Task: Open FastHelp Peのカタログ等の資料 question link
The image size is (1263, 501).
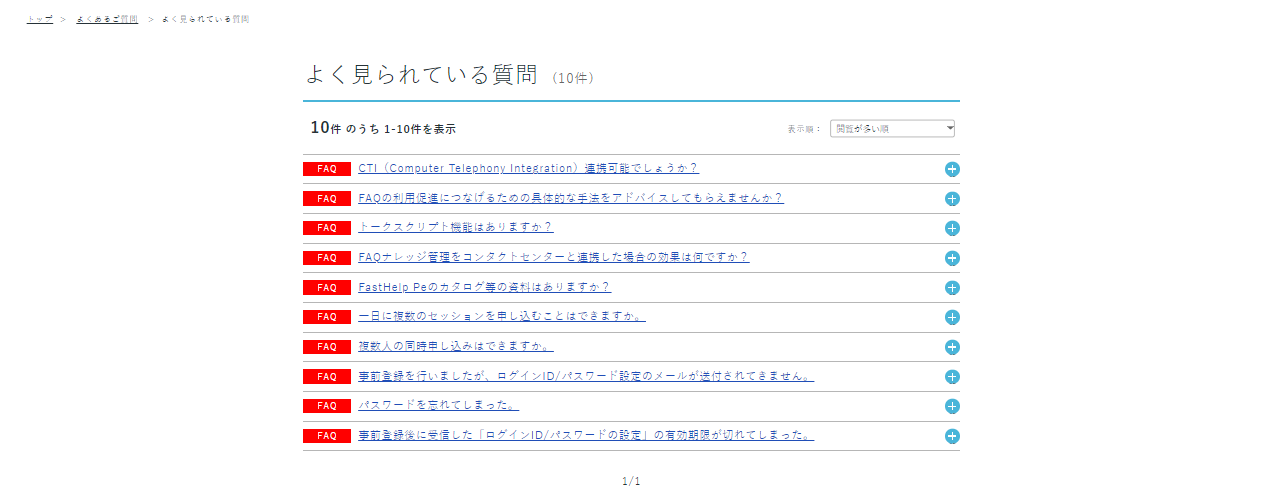Action: click(x=484, y=288)
